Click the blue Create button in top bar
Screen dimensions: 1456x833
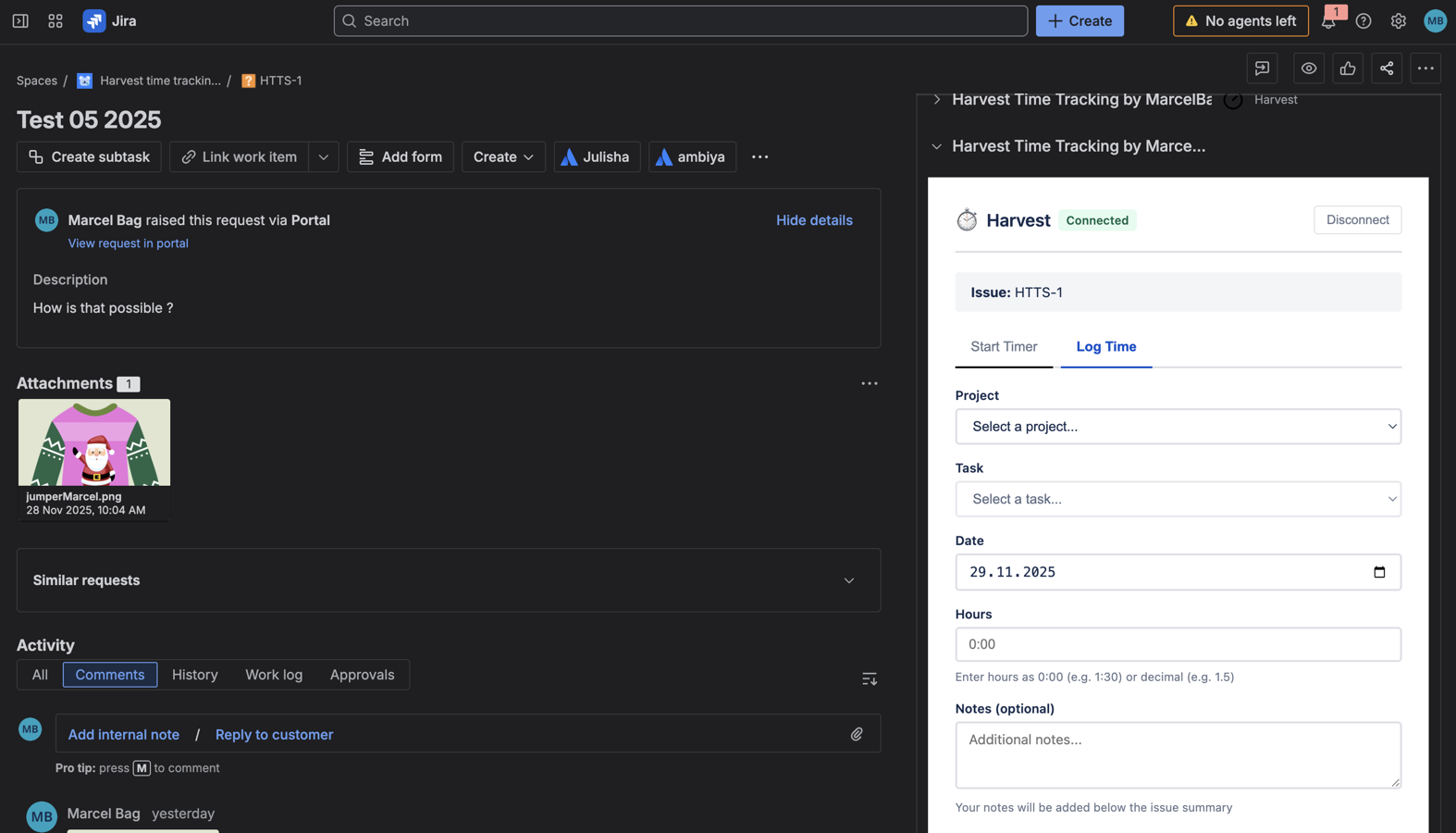[1080, 20]
